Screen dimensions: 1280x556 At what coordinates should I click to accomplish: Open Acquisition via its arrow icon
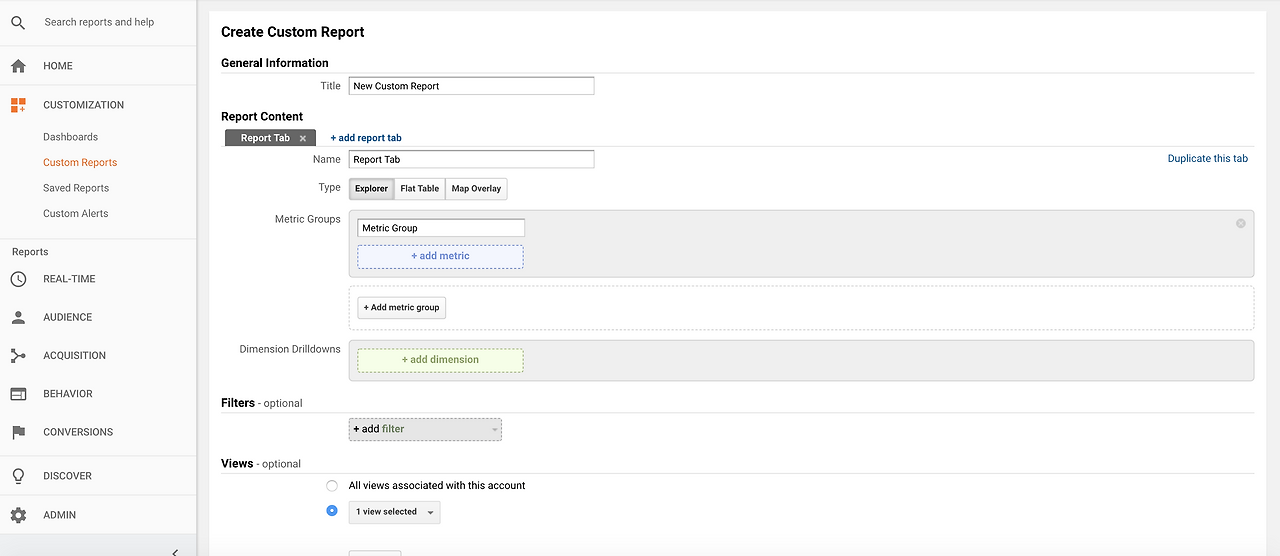[18, 355]
